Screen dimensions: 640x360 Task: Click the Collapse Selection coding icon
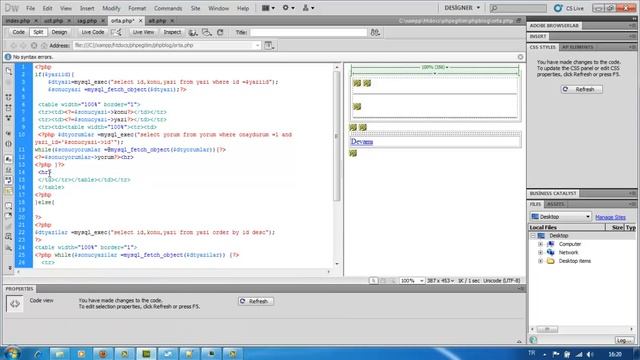9,108
